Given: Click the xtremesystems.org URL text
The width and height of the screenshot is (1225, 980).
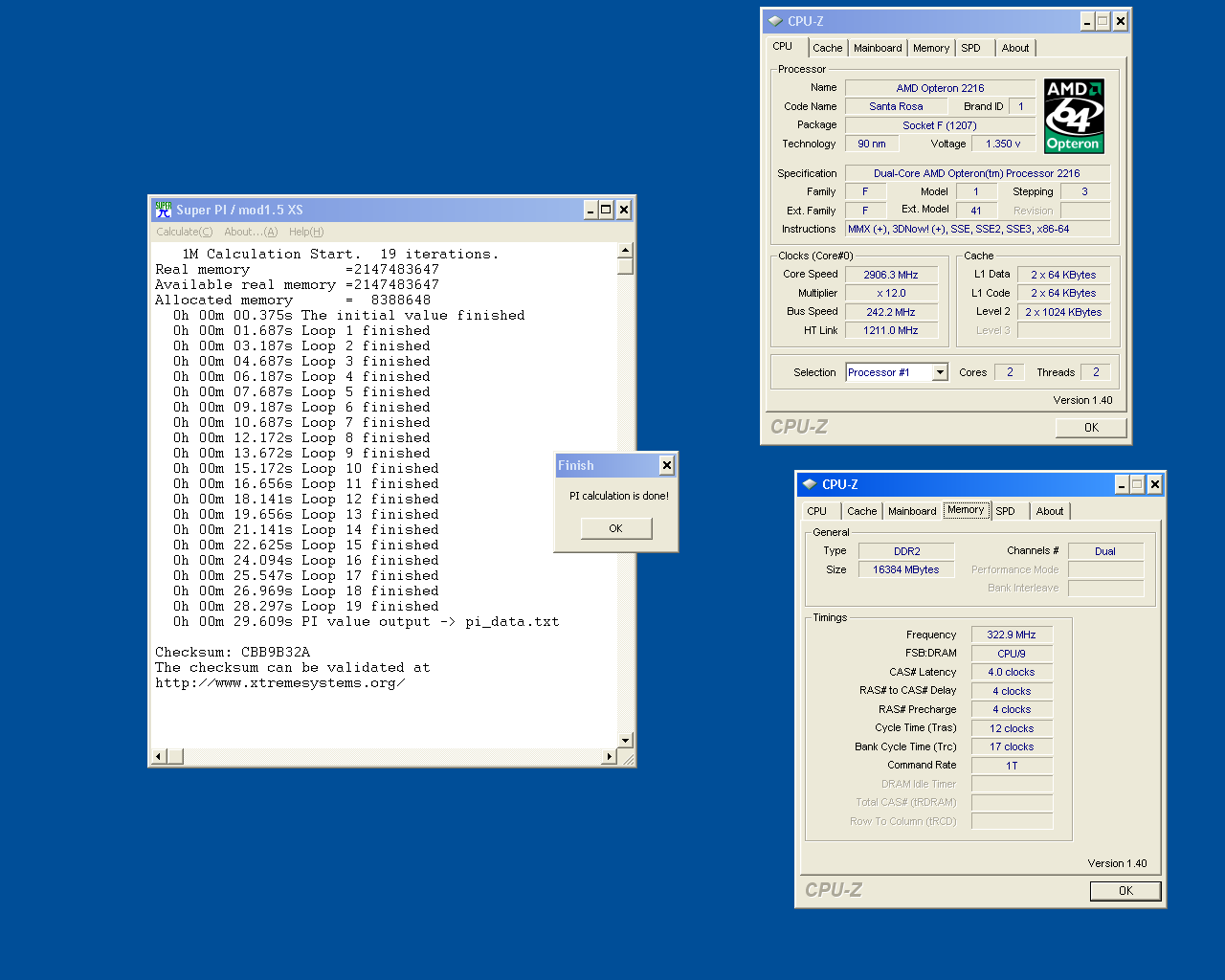Looking at the screenshot, I should coord(279,682).
